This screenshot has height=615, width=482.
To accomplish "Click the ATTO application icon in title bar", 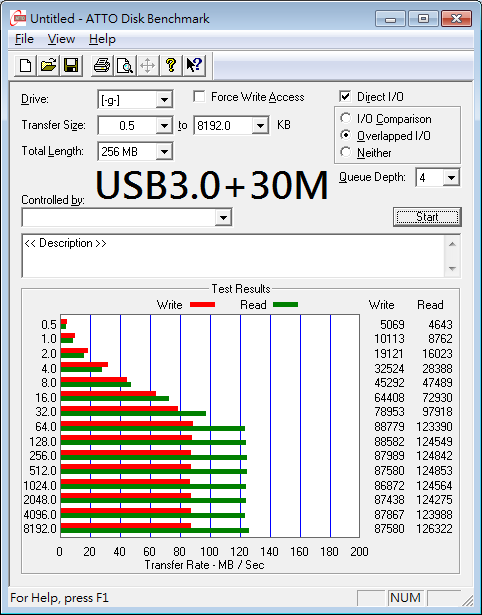I will tap(18, 18).
